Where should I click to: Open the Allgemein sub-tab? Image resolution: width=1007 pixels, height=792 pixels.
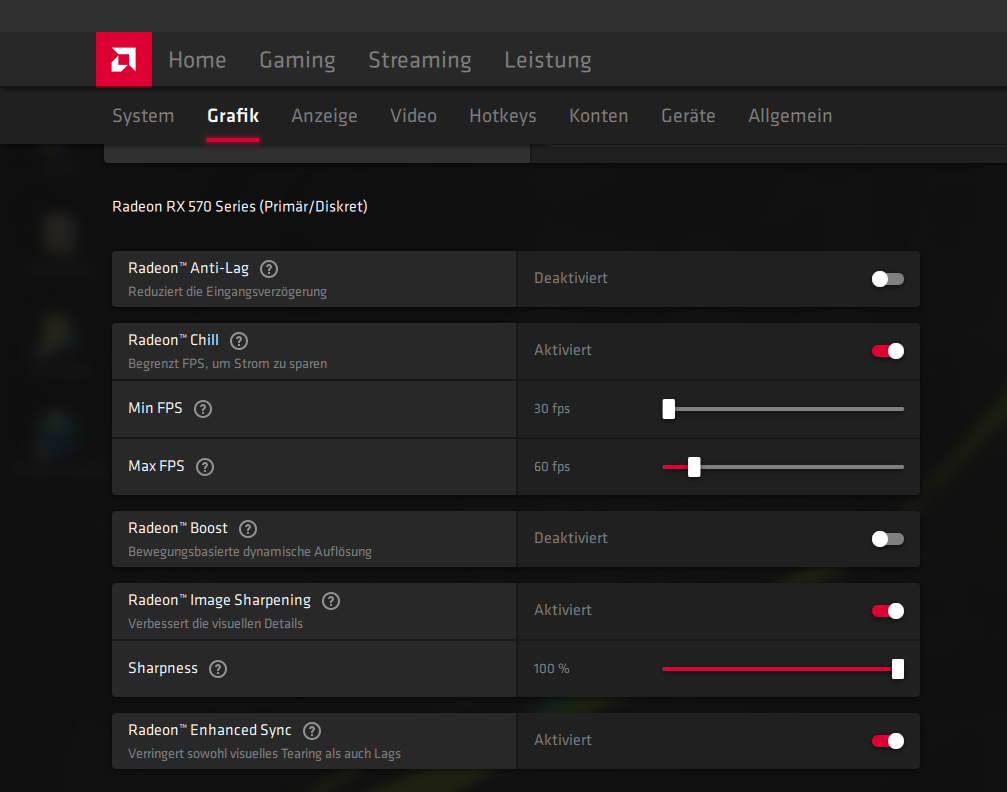[790, 116]
